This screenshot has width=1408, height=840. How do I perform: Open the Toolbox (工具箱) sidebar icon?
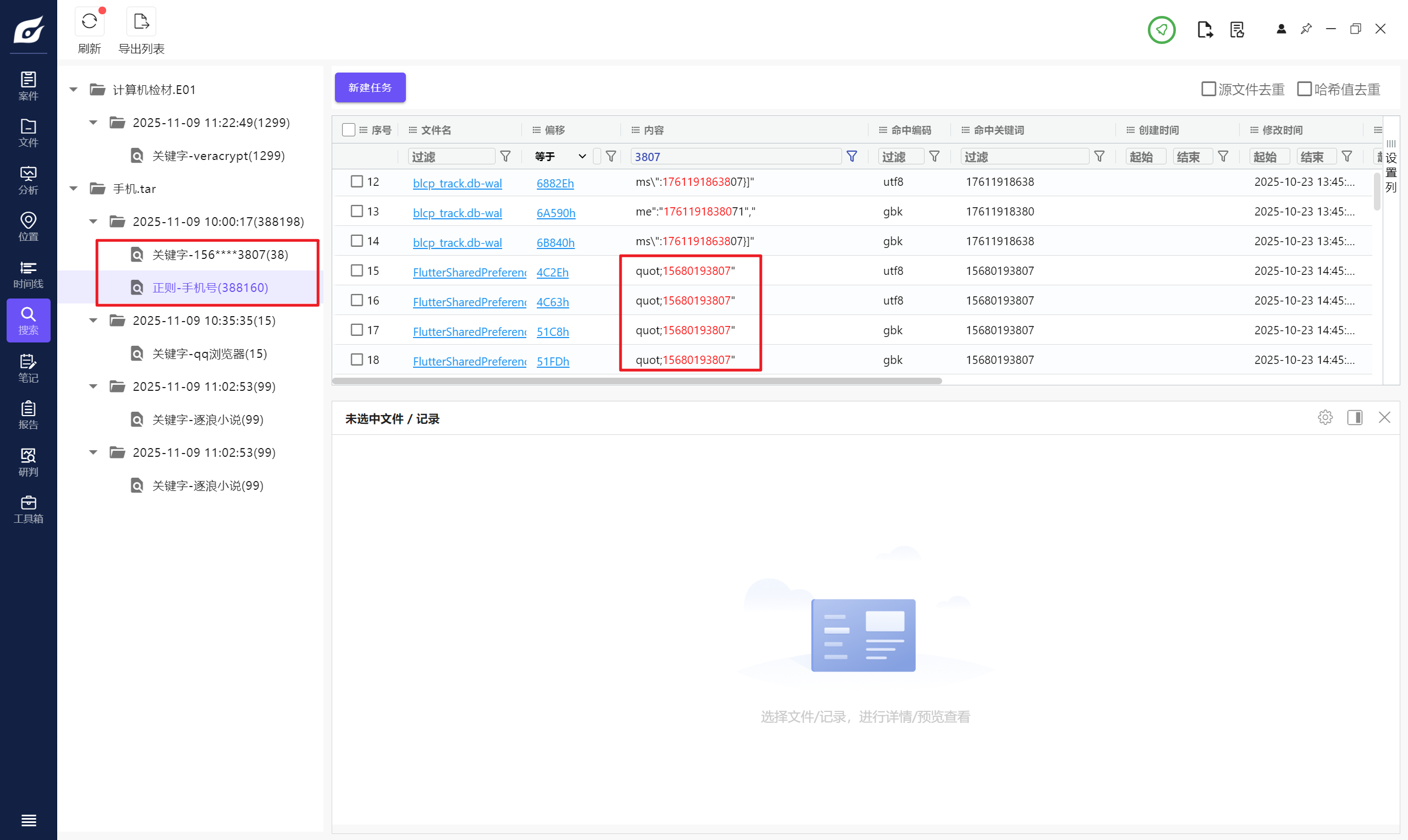coord(28,509)
